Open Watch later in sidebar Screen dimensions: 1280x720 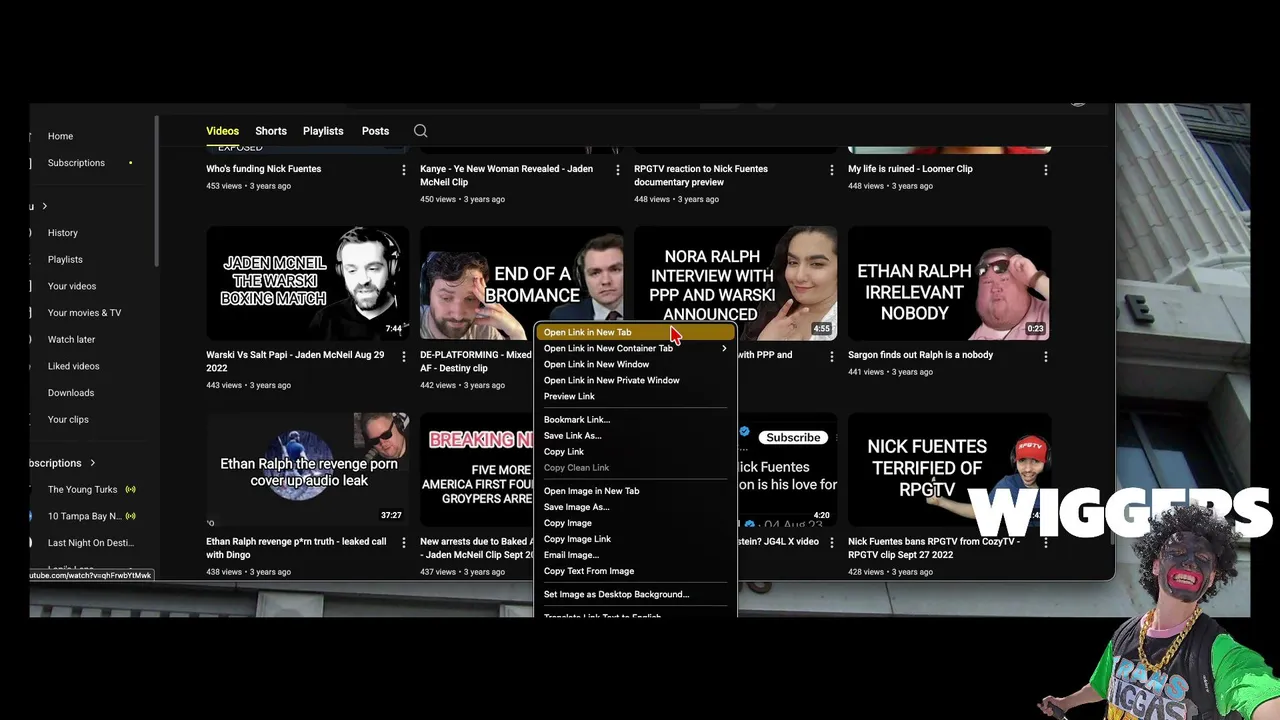(x=71, y=340)
